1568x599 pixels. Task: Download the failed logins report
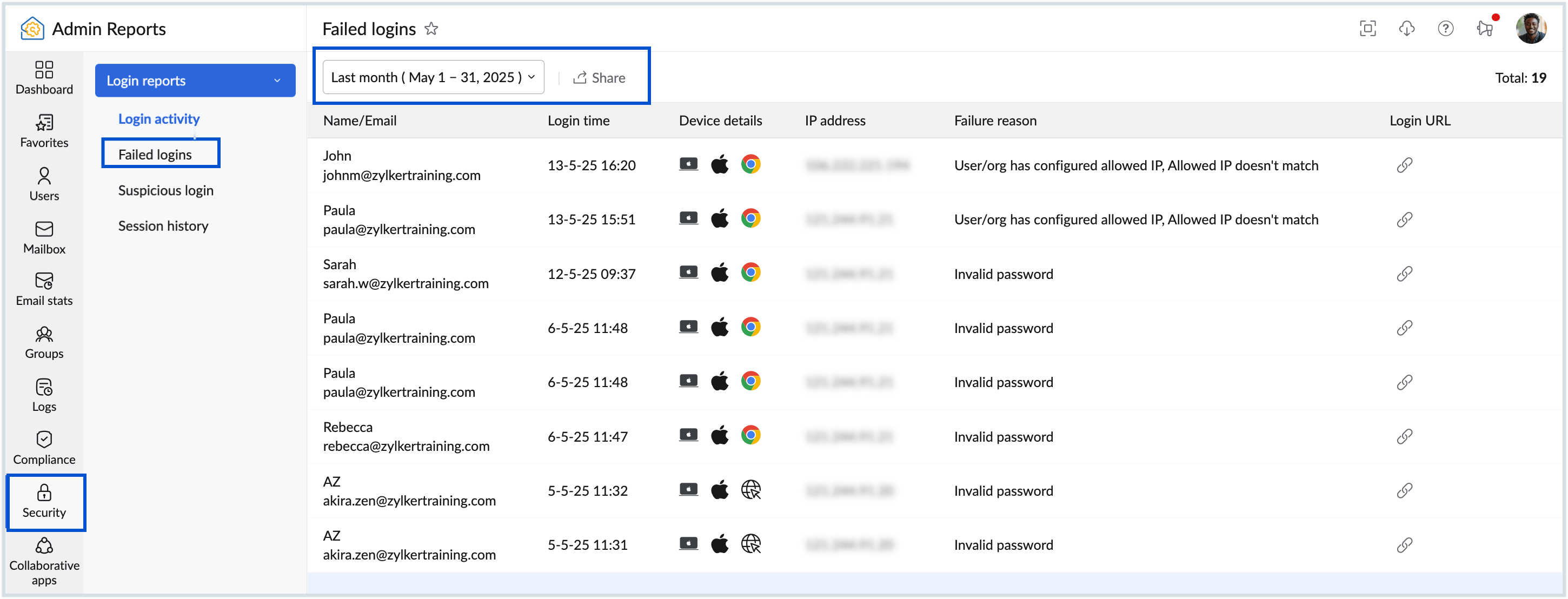(x=1407, y=29)
